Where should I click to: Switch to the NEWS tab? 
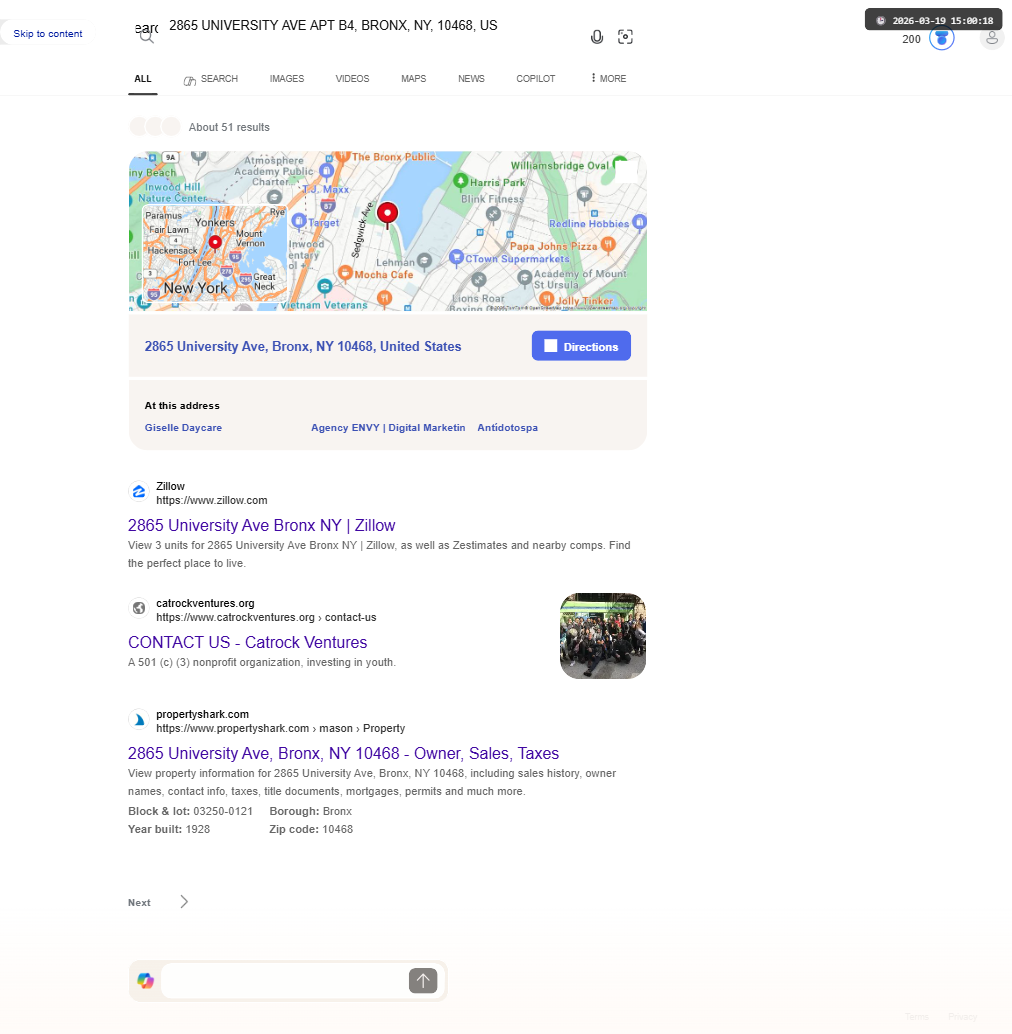[x=471, y=78]
